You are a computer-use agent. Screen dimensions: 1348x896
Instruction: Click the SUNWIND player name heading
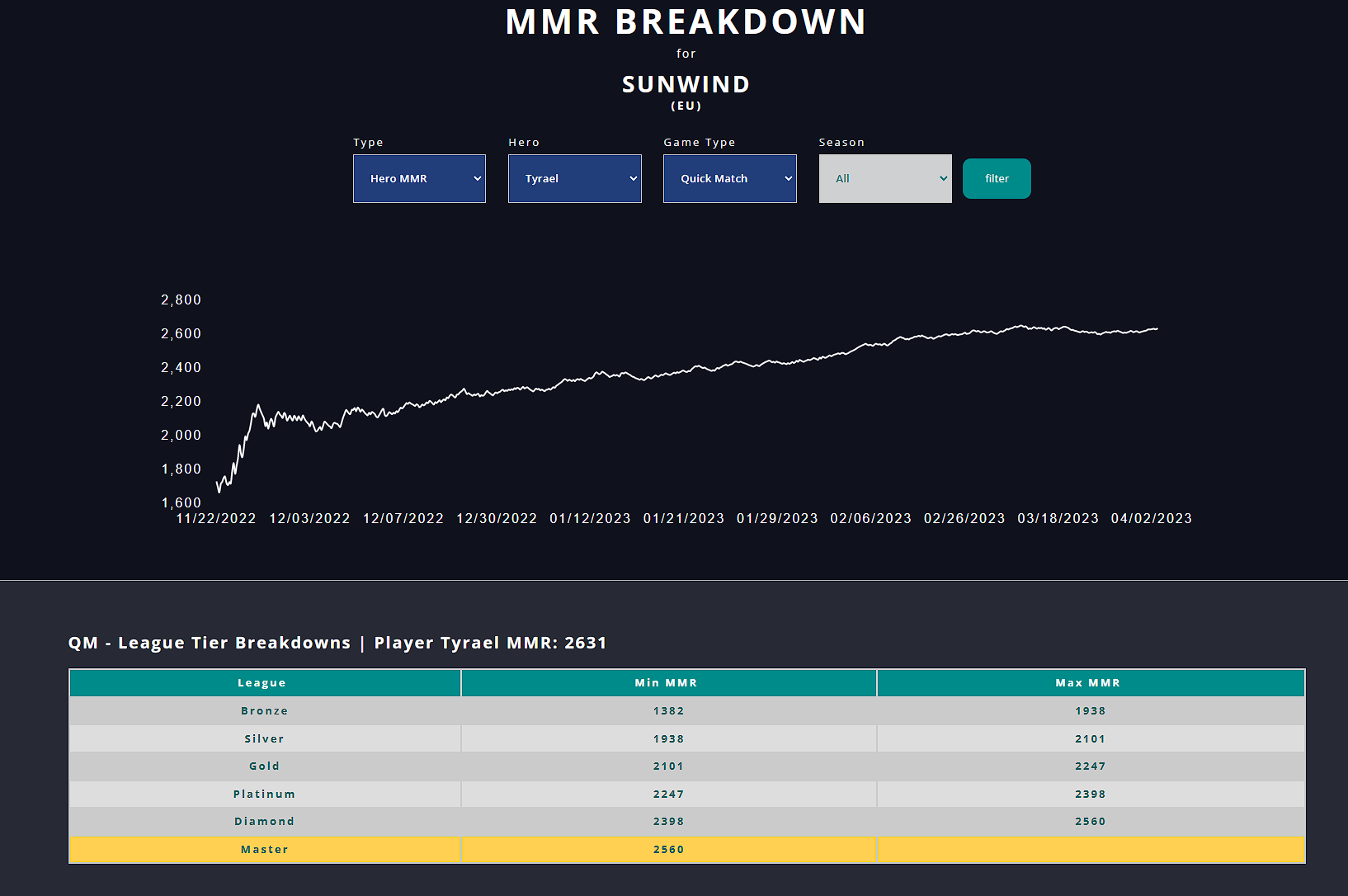(686, 84)
